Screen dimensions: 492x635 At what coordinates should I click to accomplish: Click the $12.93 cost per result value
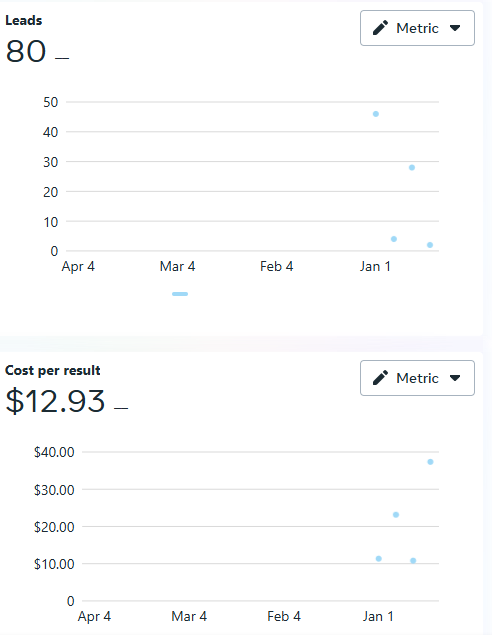click(55, 401)
